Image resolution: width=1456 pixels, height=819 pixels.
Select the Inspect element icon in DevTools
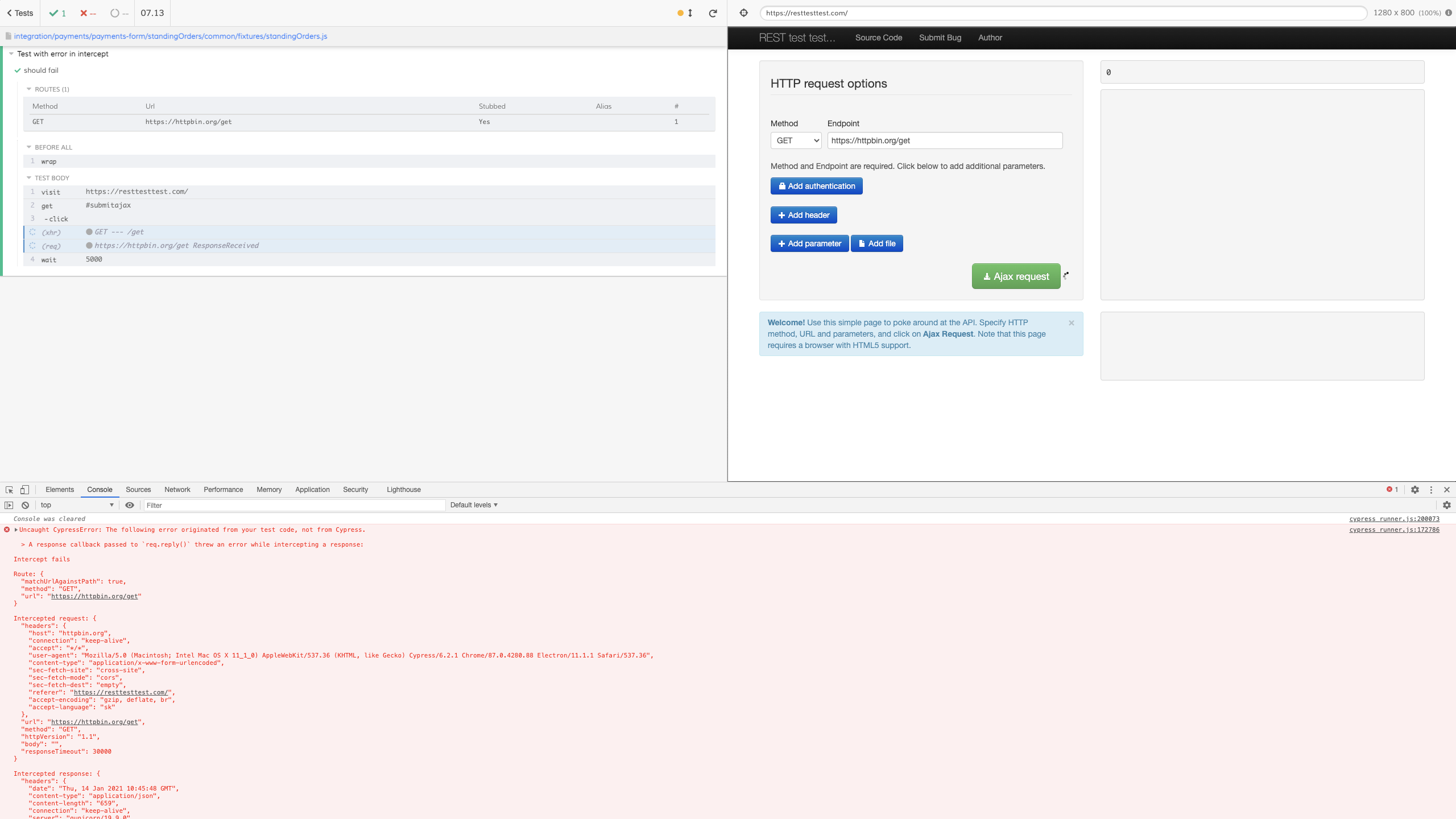(x=8, y=490)
